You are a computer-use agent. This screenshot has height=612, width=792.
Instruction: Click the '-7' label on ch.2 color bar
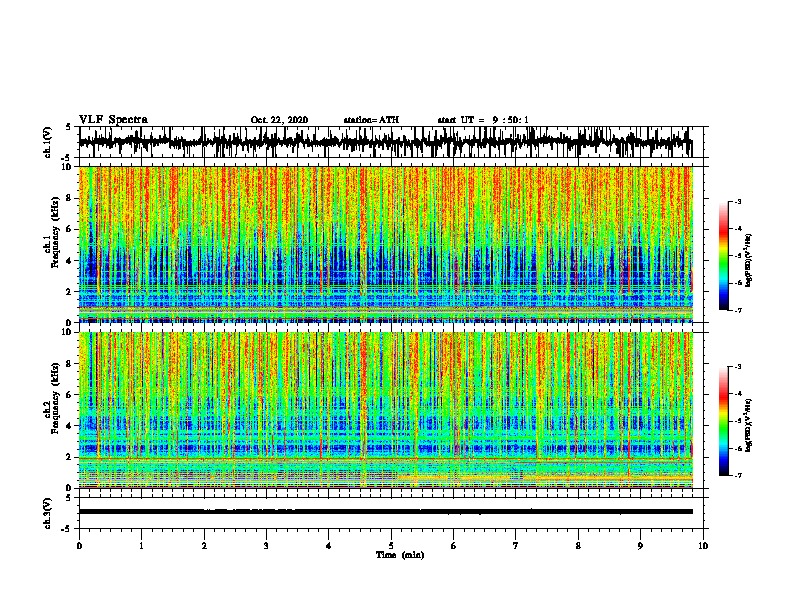point(737,475)
